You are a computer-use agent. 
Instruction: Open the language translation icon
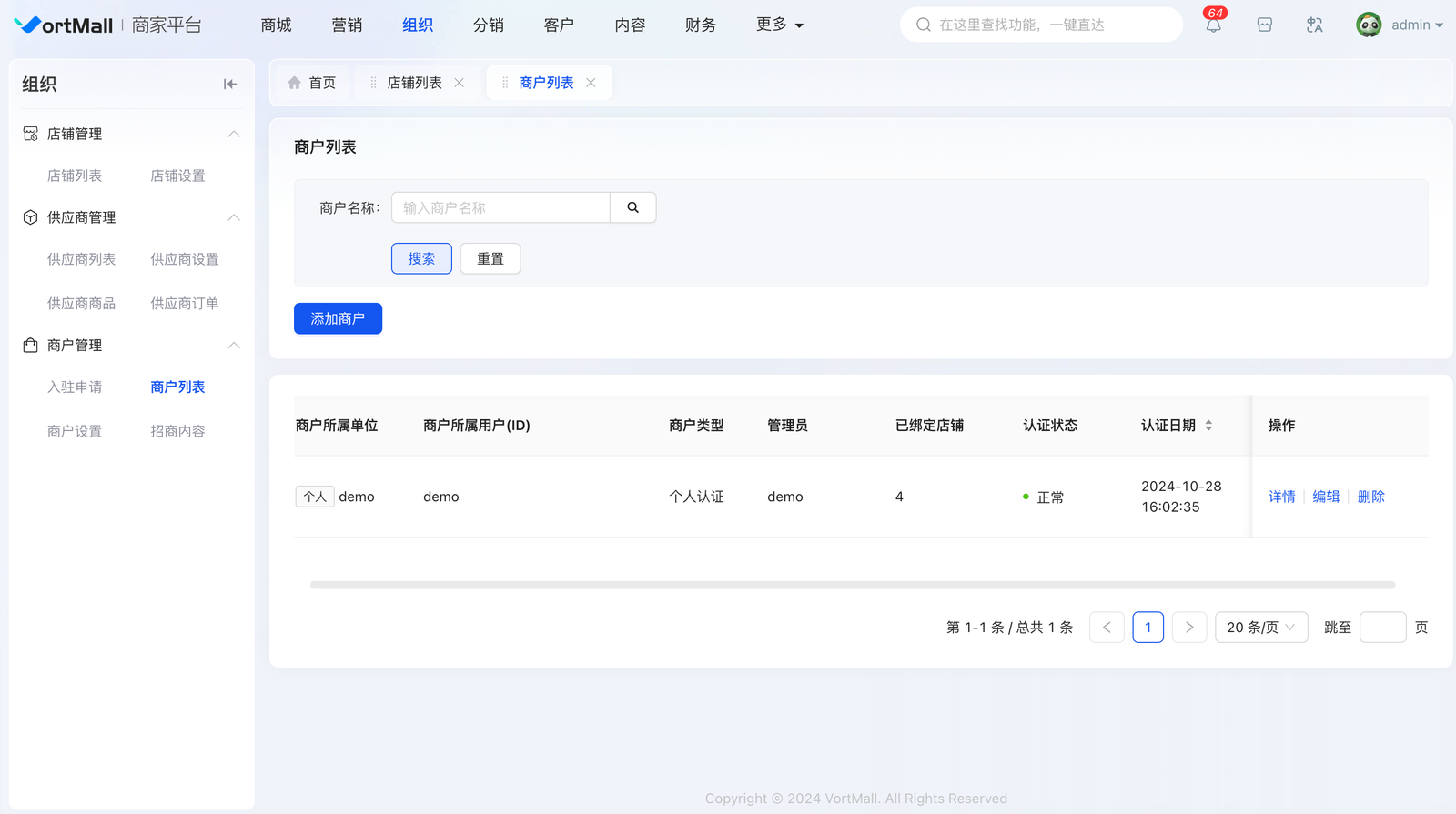tap(1314, 25)
